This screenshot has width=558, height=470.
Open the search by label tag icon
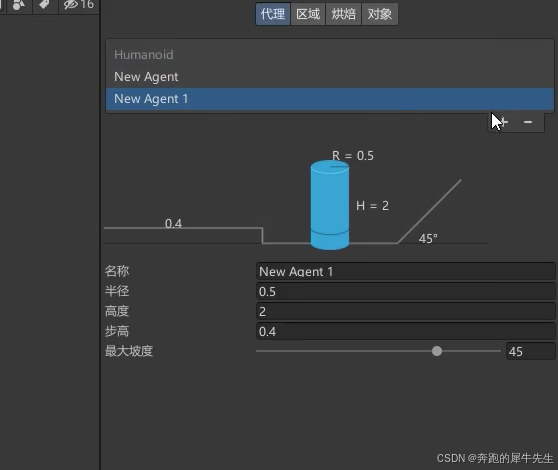click(x=44, y=5)
